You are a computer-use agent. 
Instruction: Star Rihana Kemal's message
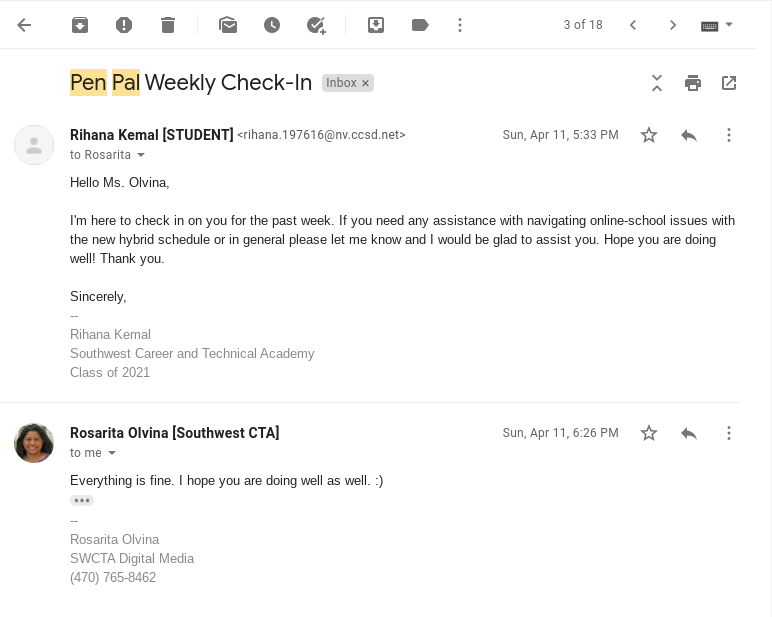coord(649,135)
